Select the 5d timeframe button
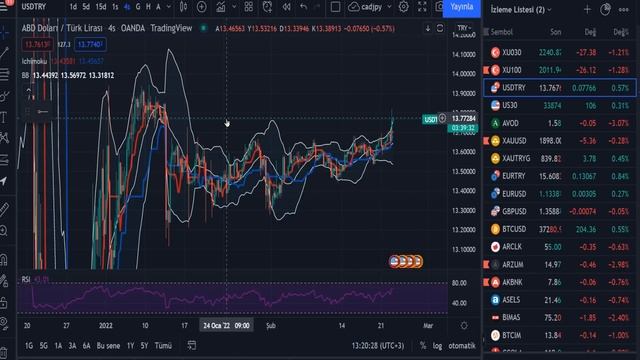Image resolution: width=640 pixels, height=360 pixels. pos(86,7)
